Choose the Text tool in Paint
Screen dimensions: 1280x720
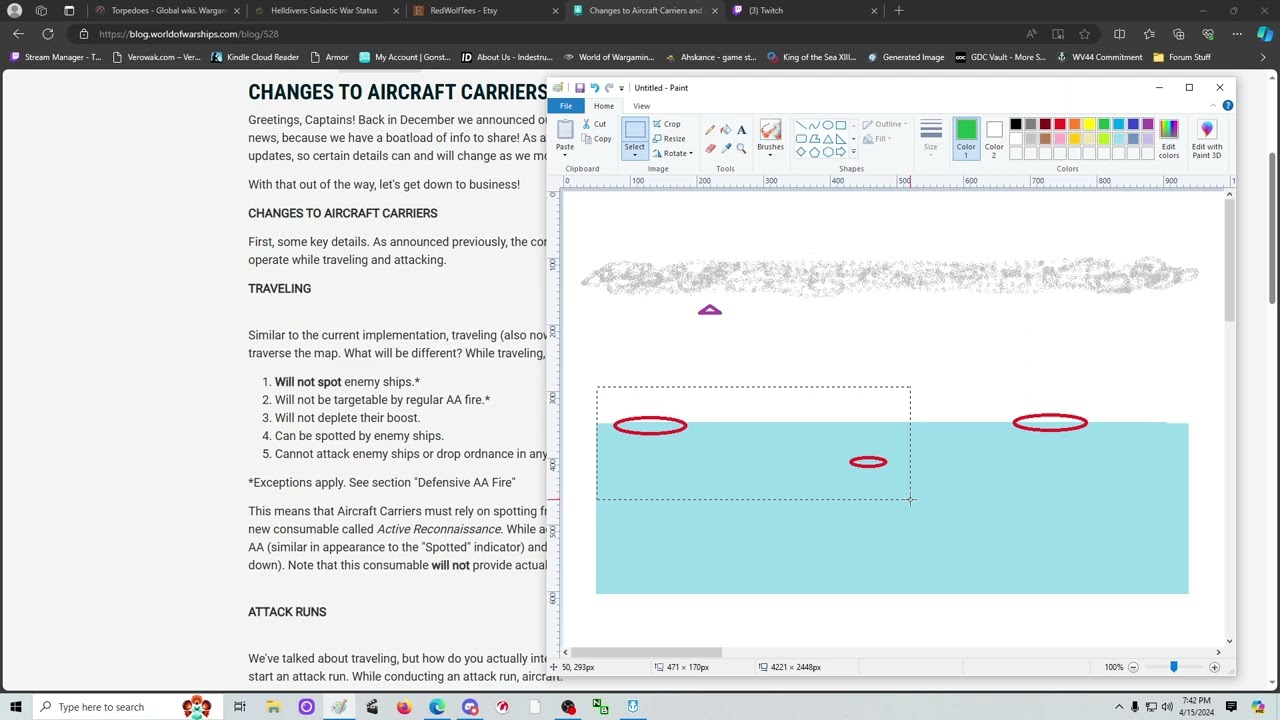pyautogui.click(x=741, y=130)
